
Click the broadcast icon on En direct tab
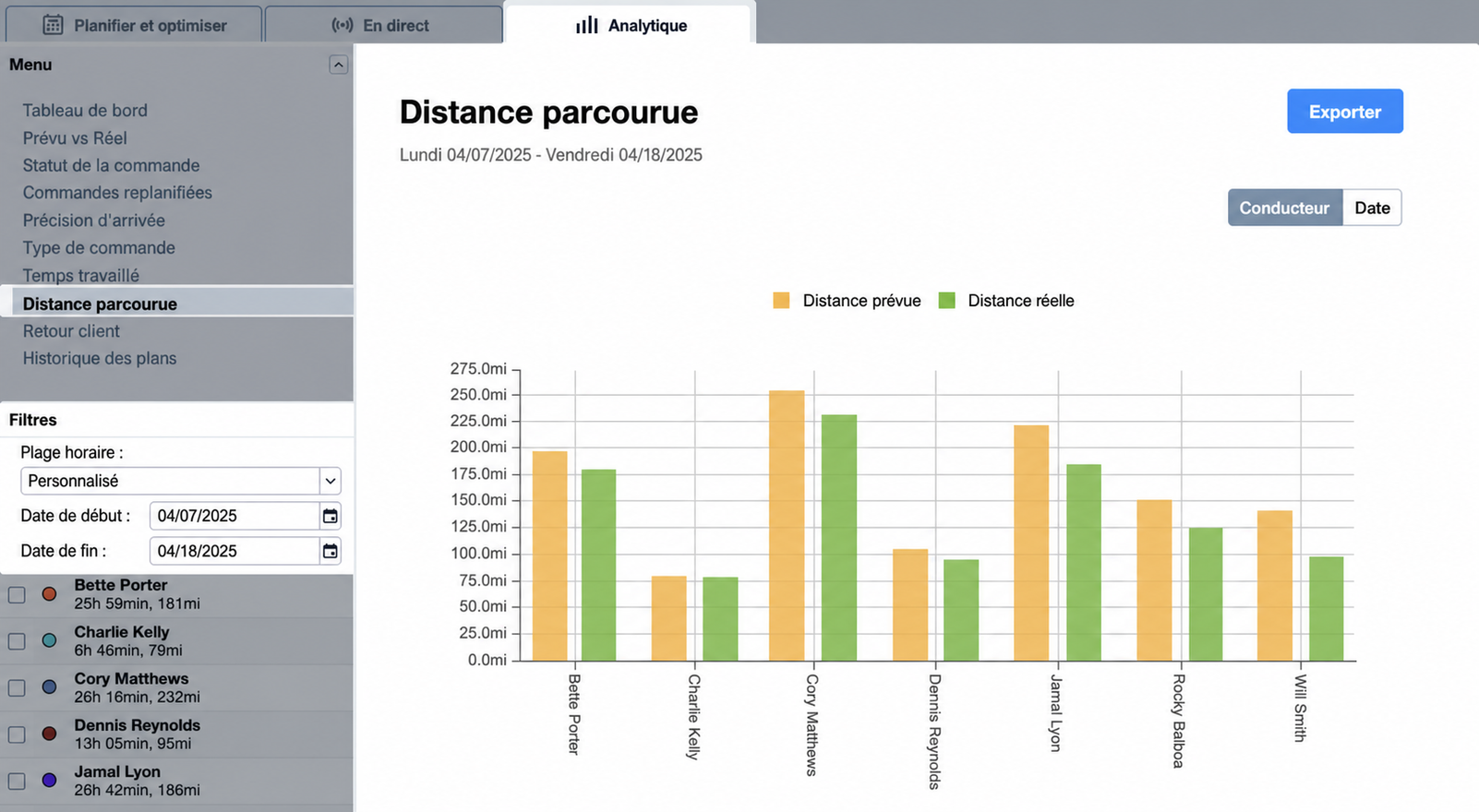pyautogui.click(x=343, y=25)
